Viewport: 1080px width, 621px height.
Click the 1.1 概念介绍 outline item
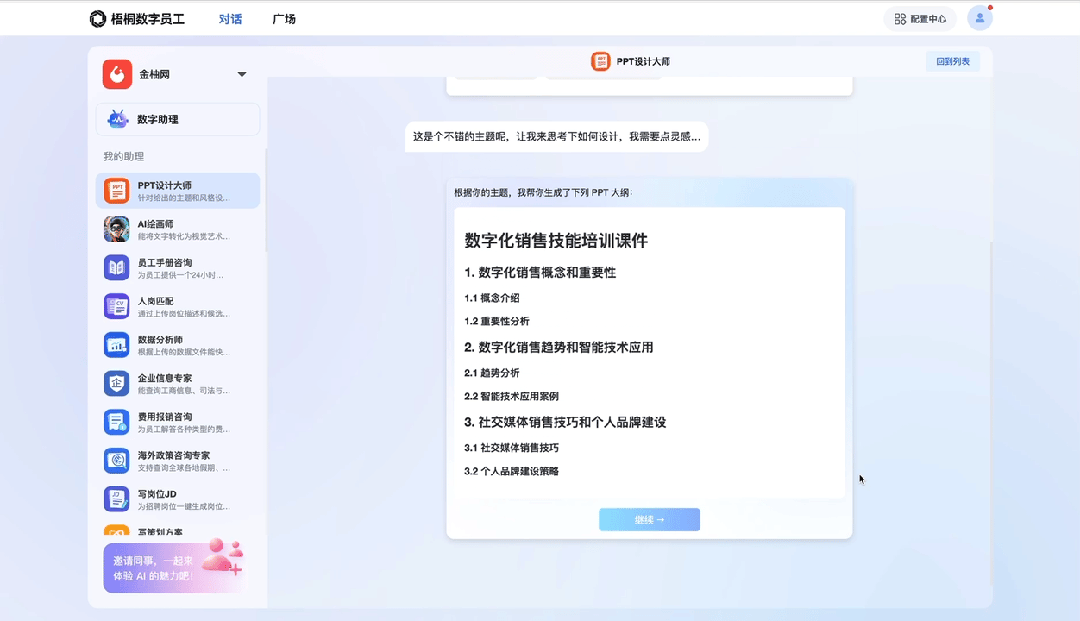492,298
